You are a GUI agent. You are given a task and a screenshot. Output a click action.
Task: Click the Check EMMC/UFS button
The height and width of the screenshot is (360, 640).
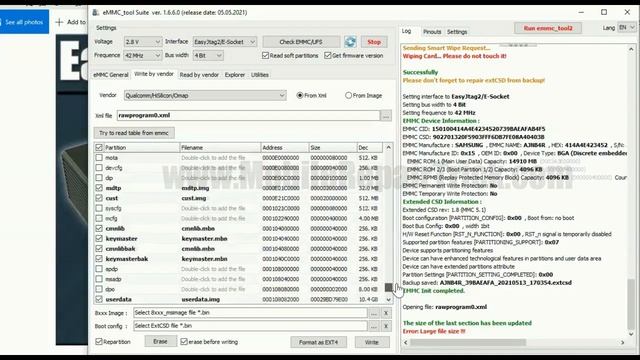pos(301,42)
